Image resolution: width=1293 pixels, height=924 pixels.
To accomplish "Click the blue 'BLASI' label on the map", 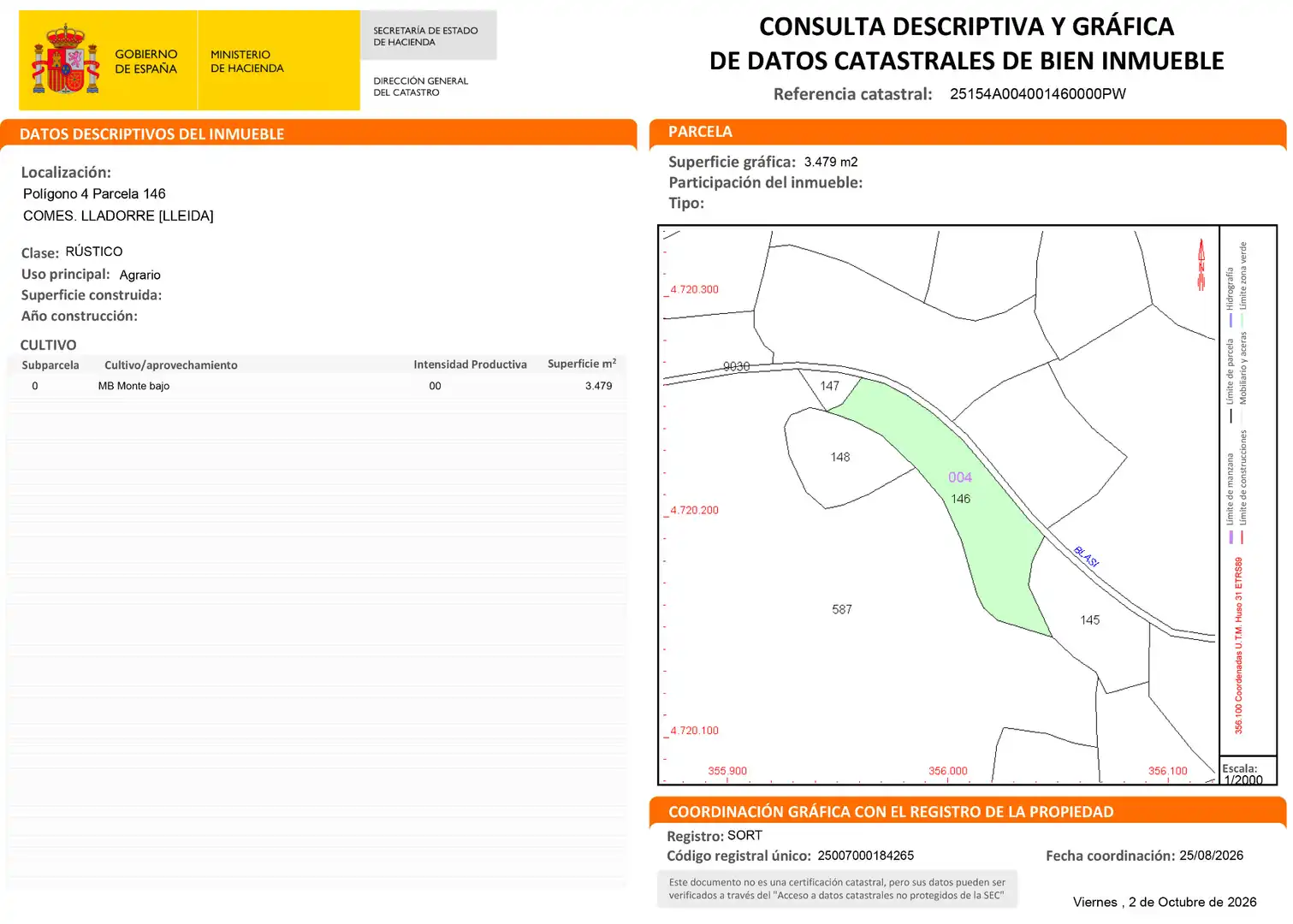I will click(1086, 557).
